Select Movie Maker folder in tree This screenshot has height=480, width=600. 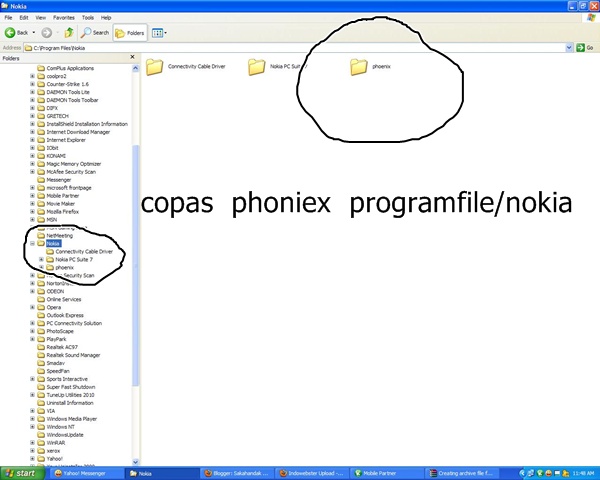click(x=60, y=204)
